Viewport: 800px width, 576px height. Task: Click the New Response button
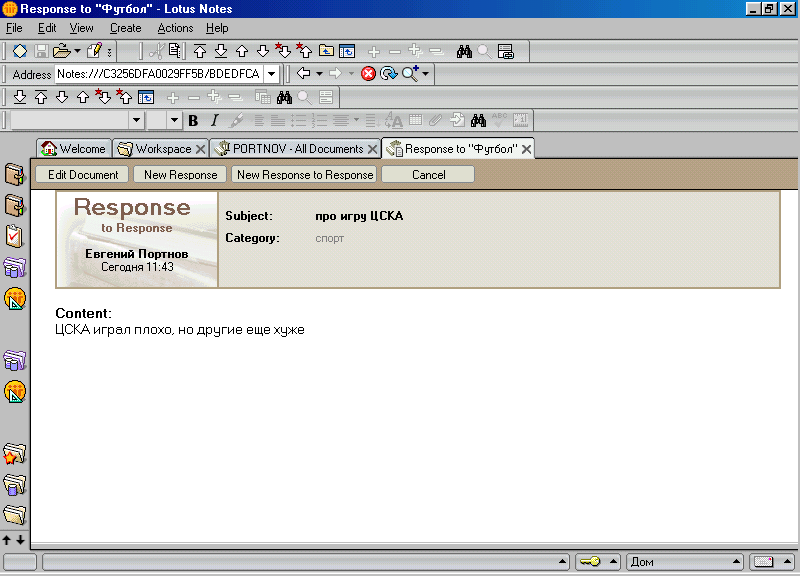click(180, 174)
